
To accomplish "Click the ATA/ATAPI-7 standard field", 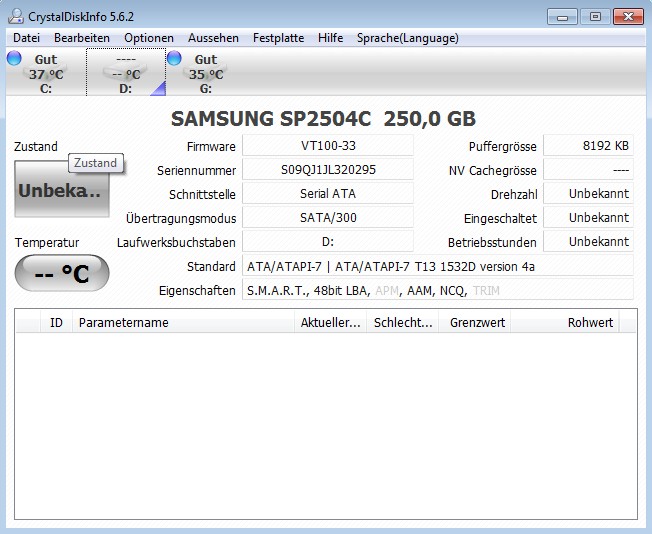I will [438, 266].
